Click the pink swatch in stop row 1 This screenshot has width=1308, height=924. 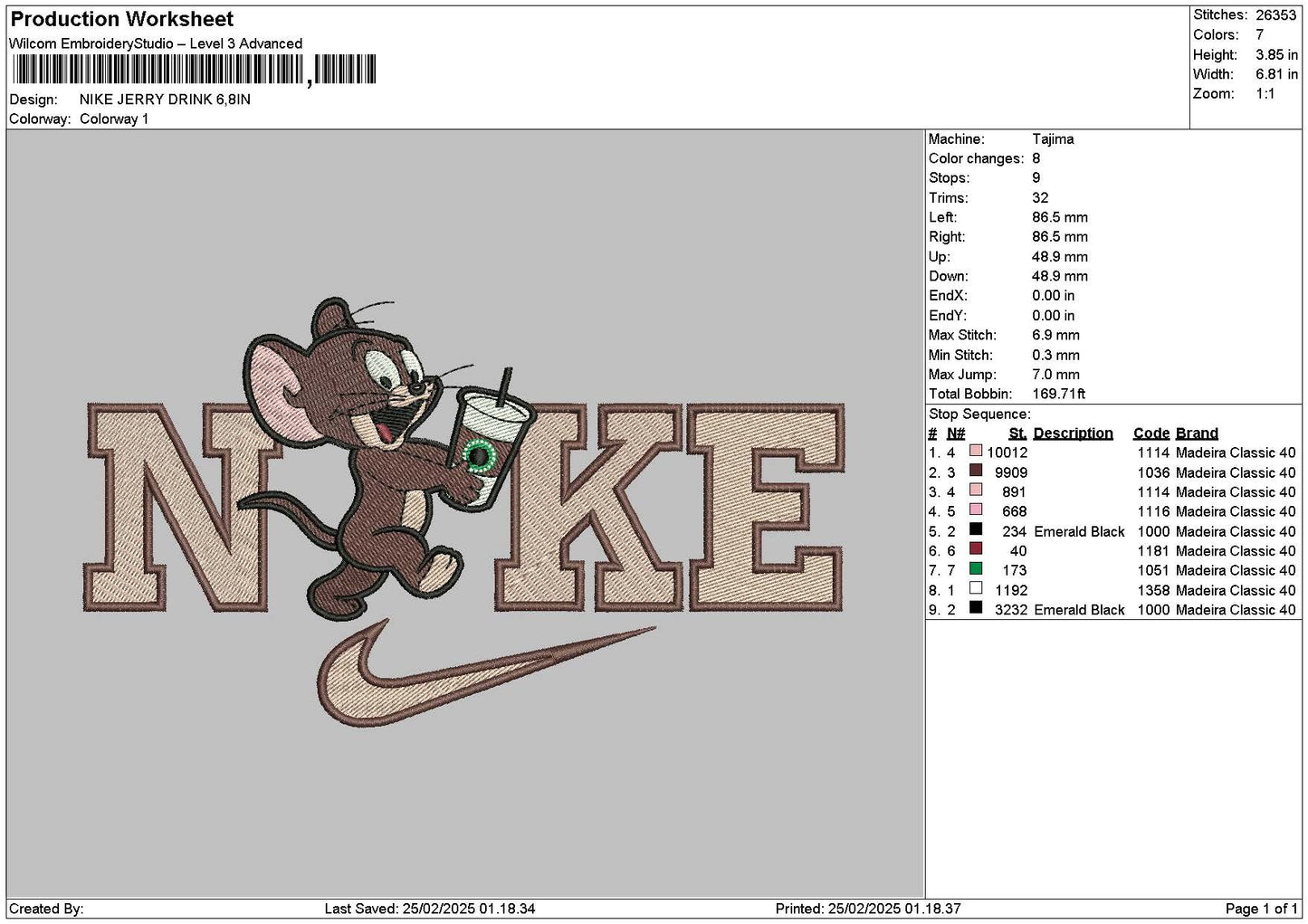tap(975, 451)
